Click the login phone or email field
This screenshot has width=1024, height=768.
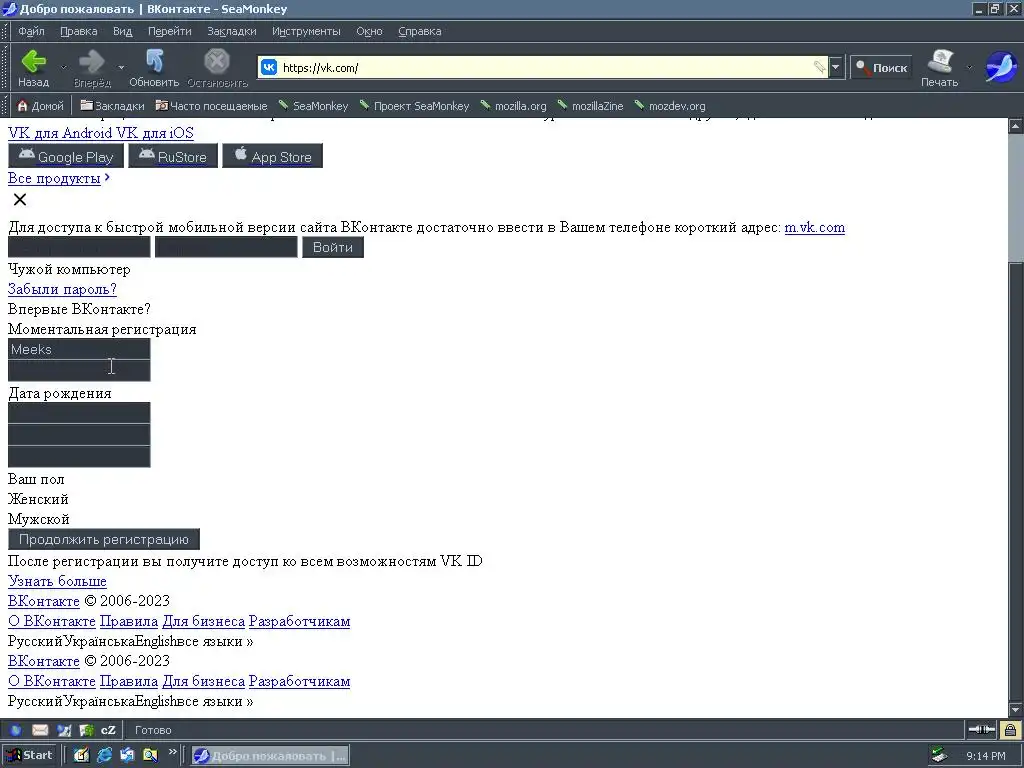click(x=79, y=248)
